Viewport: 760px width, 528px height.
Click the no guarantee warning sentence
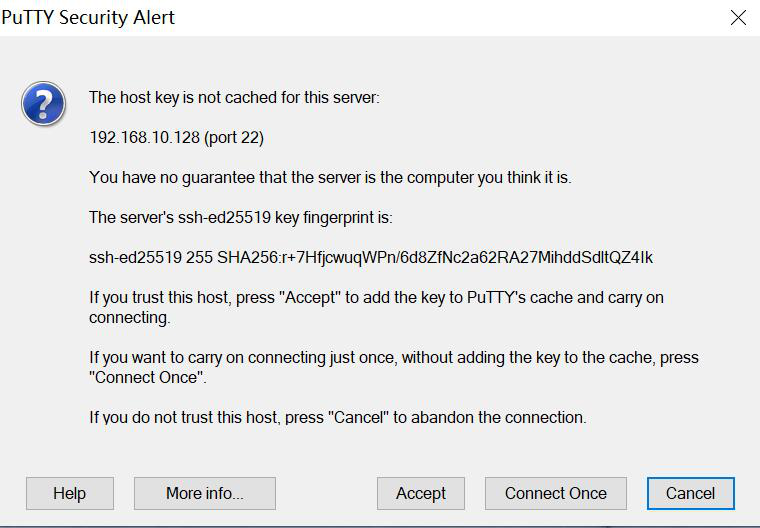click(330, 177)
